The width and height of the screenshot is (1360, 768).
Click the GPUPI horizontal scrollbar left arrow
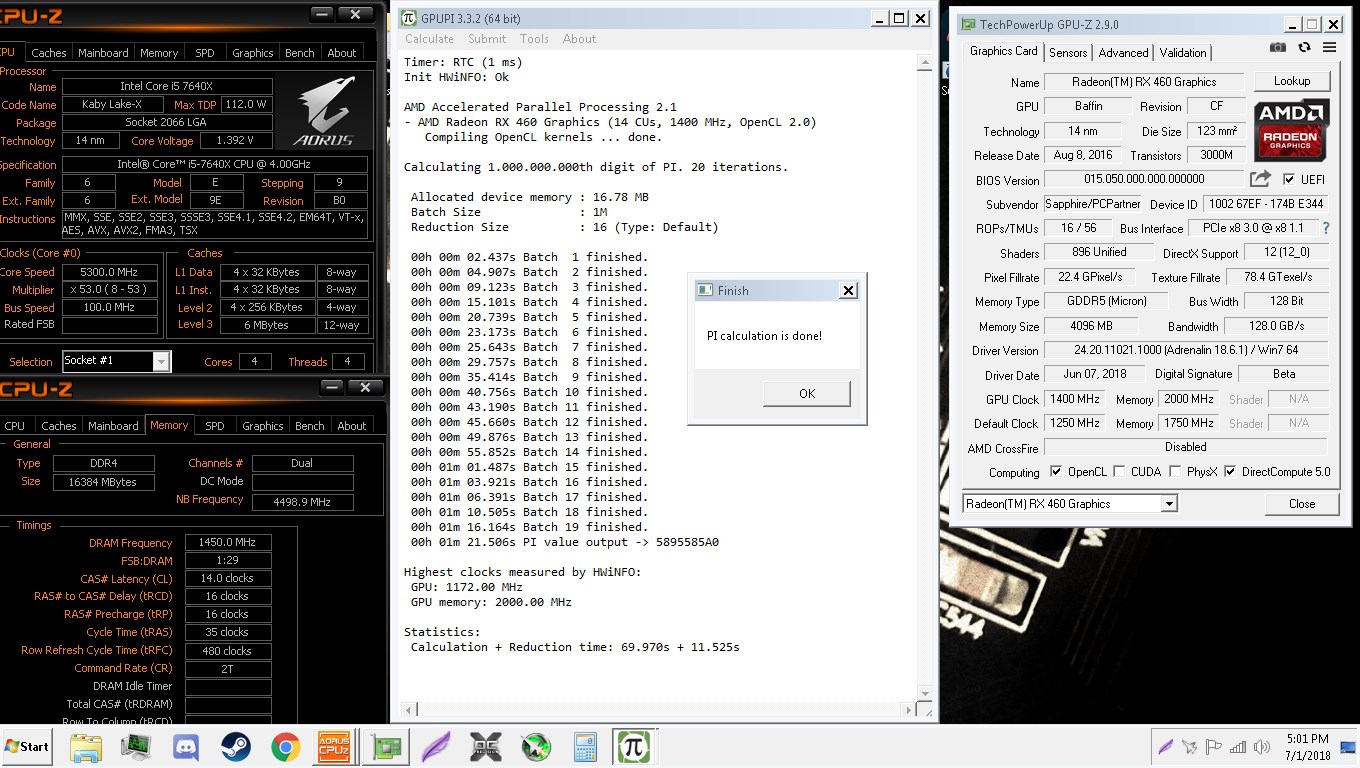pos(409,711)
